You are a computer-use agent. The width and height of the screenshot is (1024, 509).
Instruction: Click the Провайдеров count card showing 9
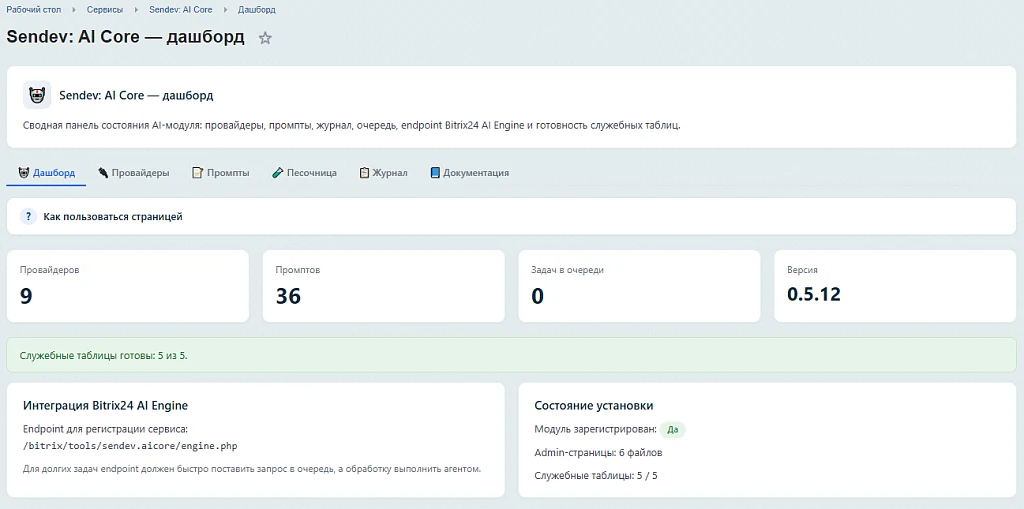(x=128, y=286)
